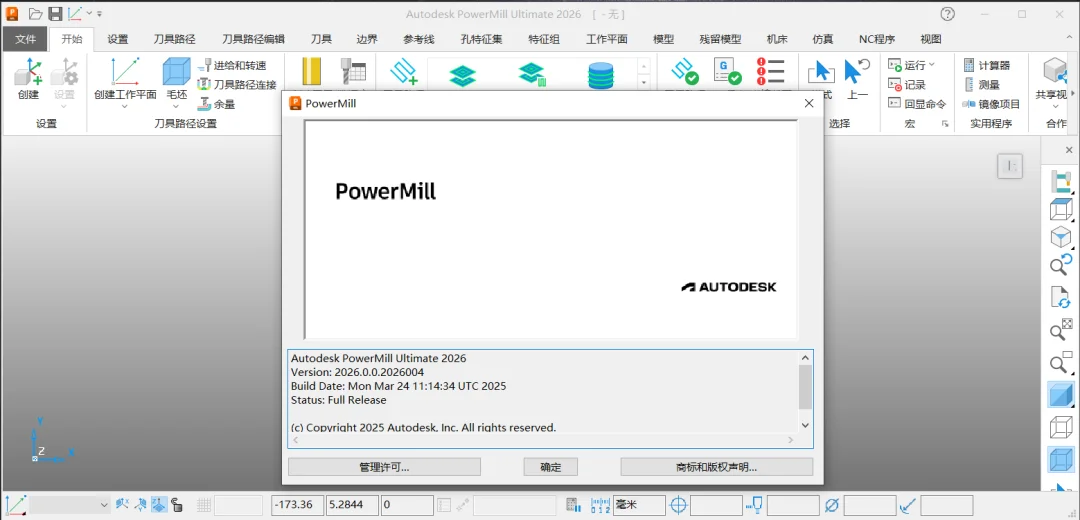Open 刀具路径连接 toolpath connections
Image resolution: width=1080 pixels, height=520 pixels.
pyautogui.click(x=236, y=85)
